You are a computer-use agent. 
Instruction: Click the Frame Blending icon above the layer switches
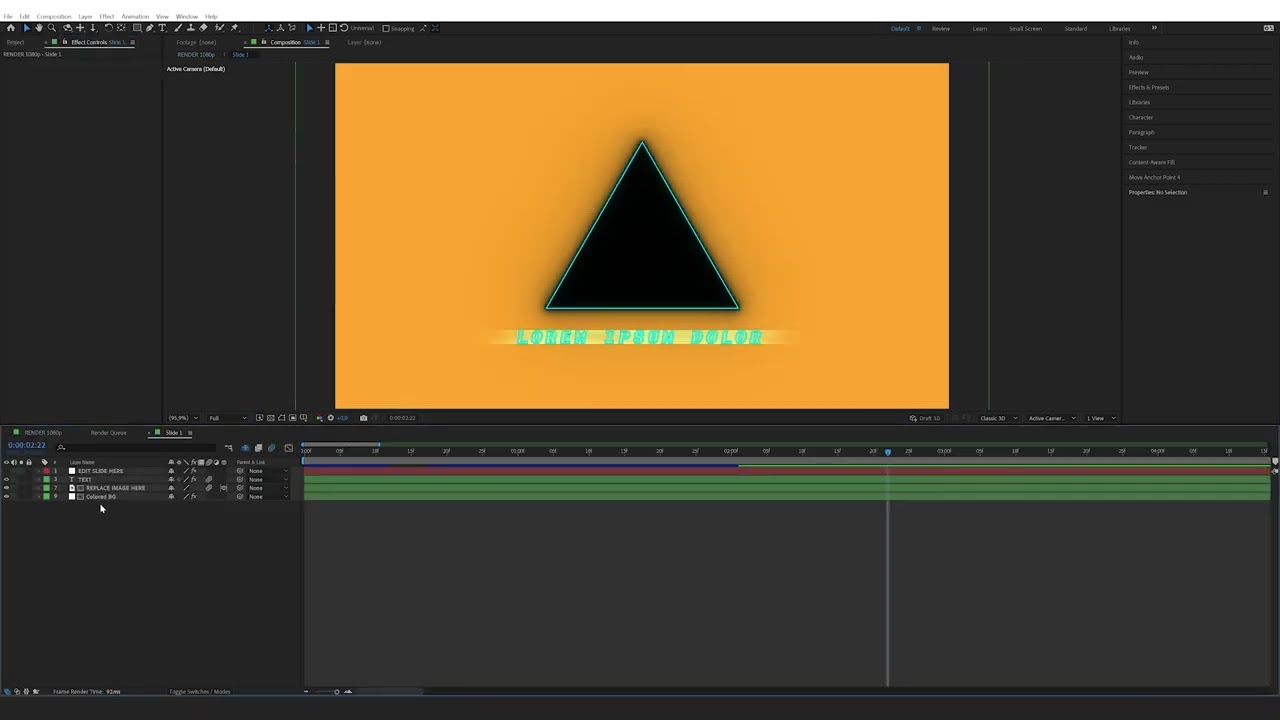coord(258,447)
